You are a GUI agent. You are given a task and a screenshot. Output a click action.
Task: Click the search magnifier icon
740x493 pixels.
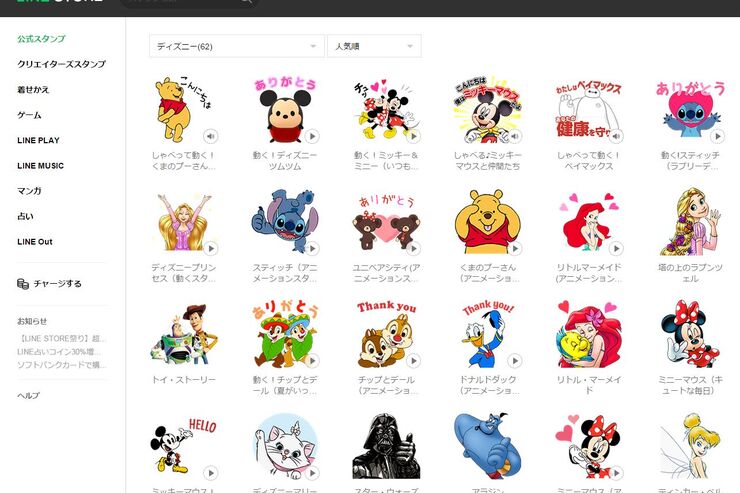pyautogui.click(x=247, y=1)
